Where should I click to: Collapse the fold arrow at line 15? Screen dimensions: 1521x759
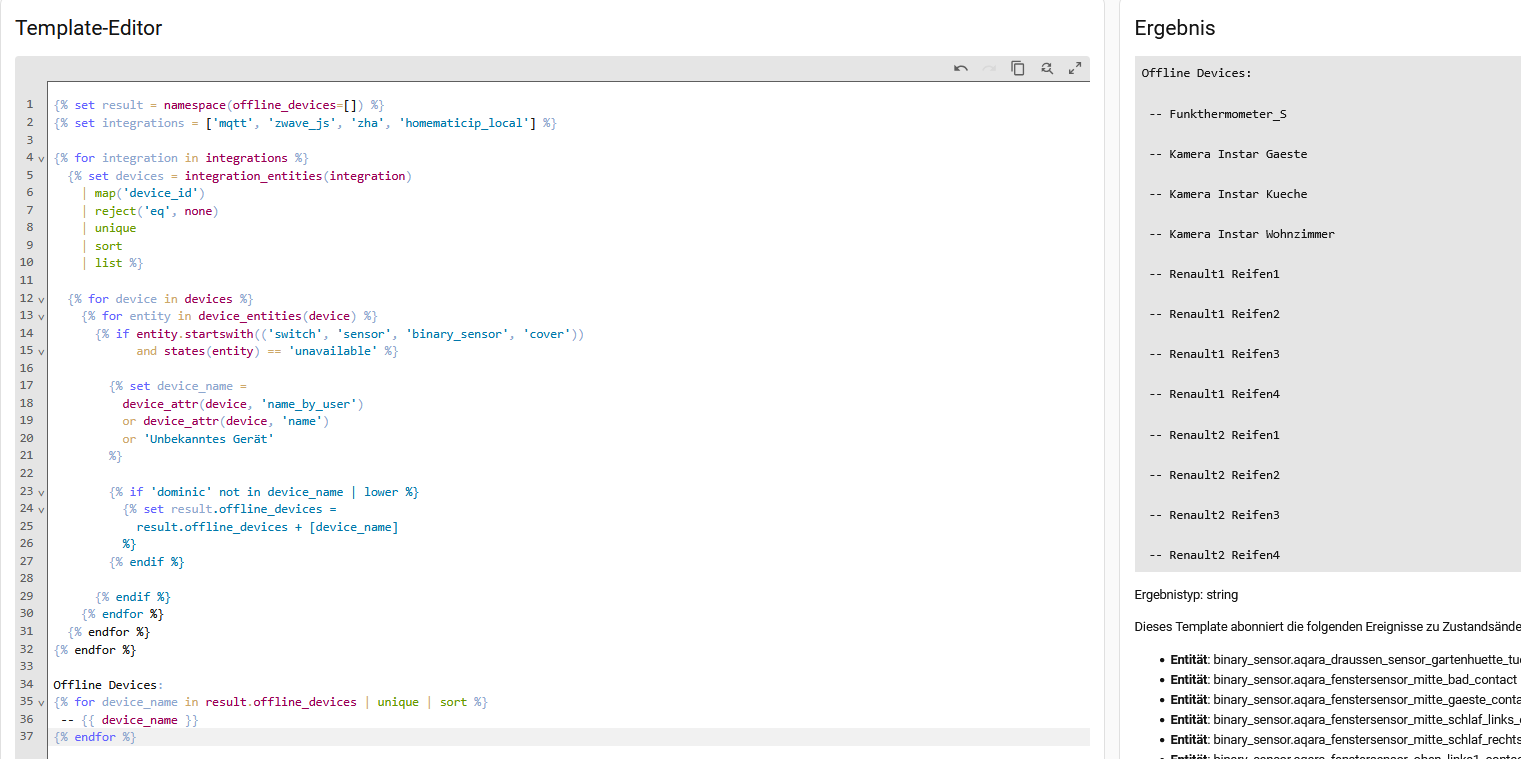coord(41,352)
